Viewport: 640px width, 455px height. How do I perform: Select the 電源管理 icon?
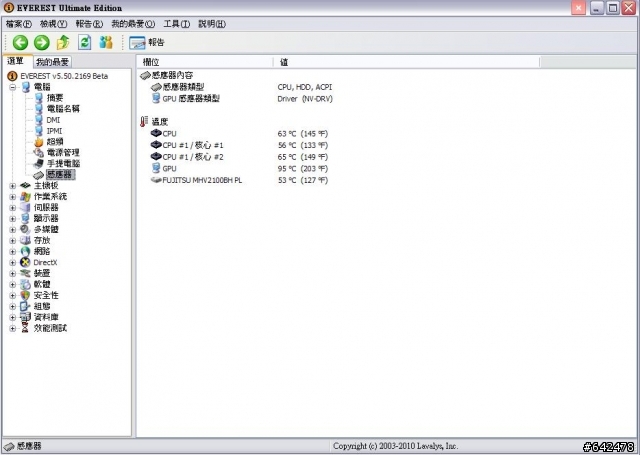pyautogui.click(x=39, y=153)
